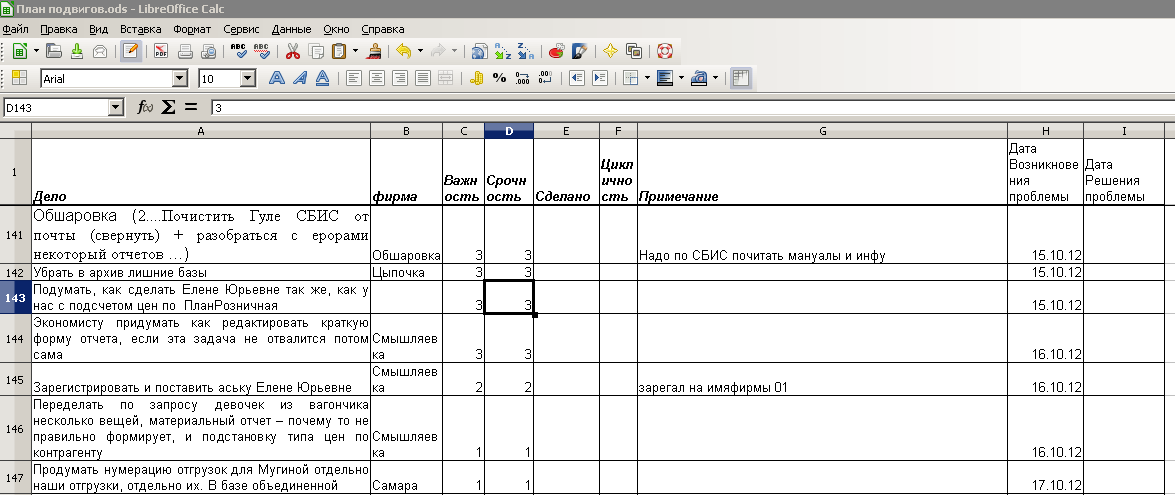Screen dimensions: 1175x495
Task: Sort ascending A to Z
Action: pos(502,51)
